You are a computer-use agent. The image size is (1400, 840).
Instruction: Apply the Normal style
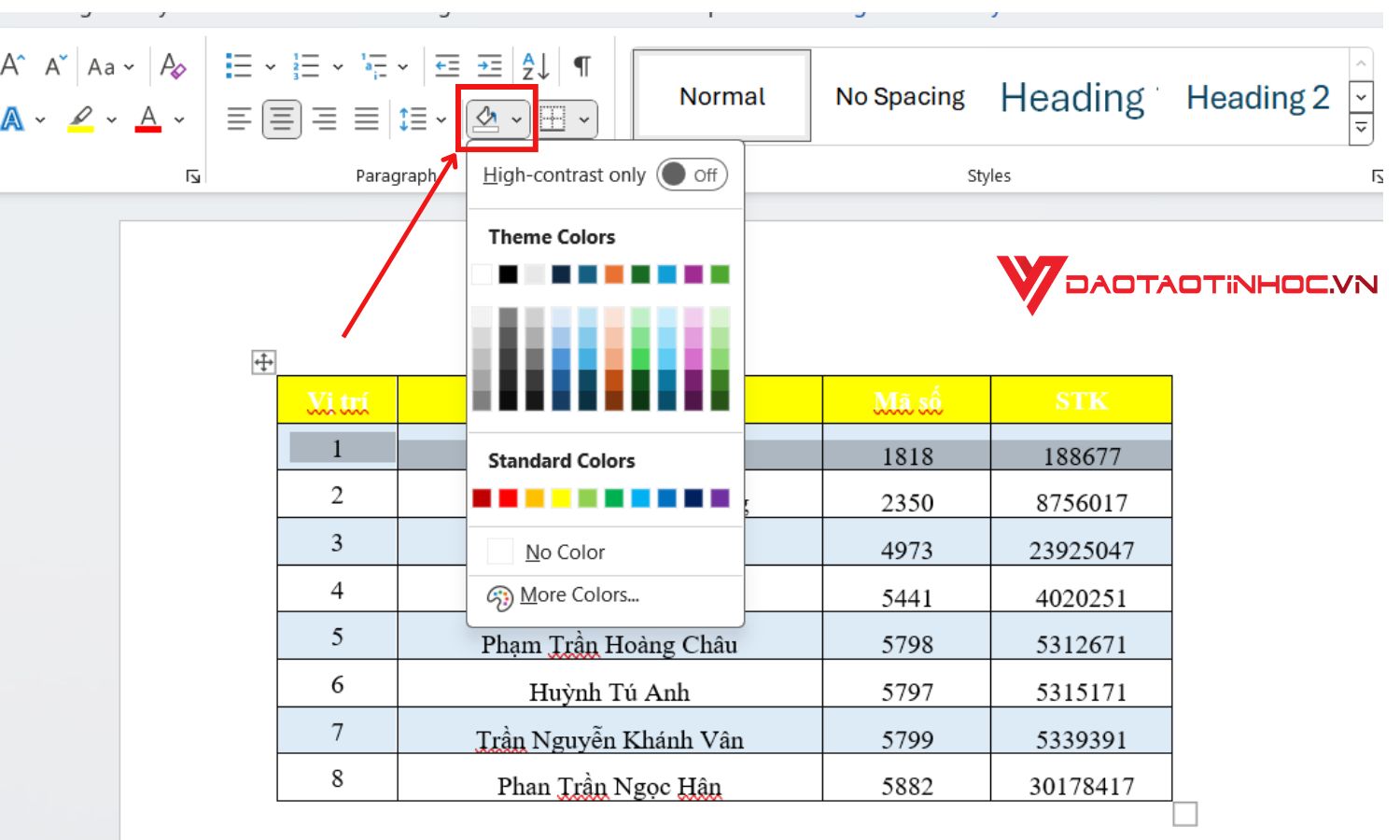pos(722,96)
